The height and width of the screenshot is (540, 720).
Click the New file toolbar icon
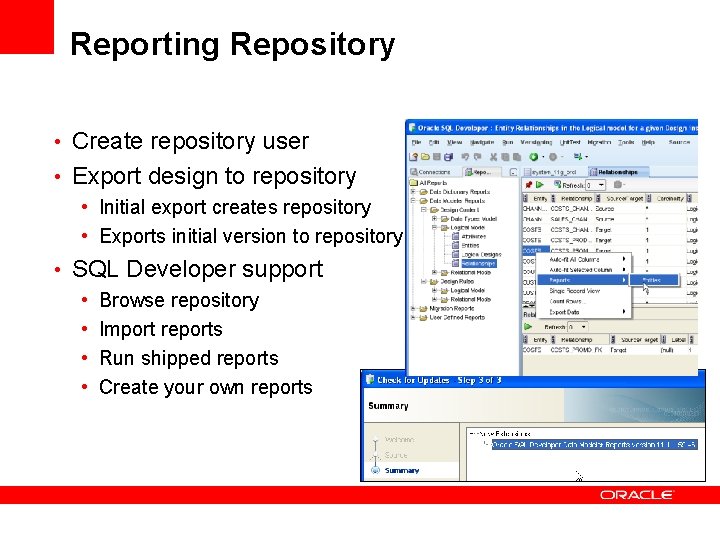(x=413, y=157)
